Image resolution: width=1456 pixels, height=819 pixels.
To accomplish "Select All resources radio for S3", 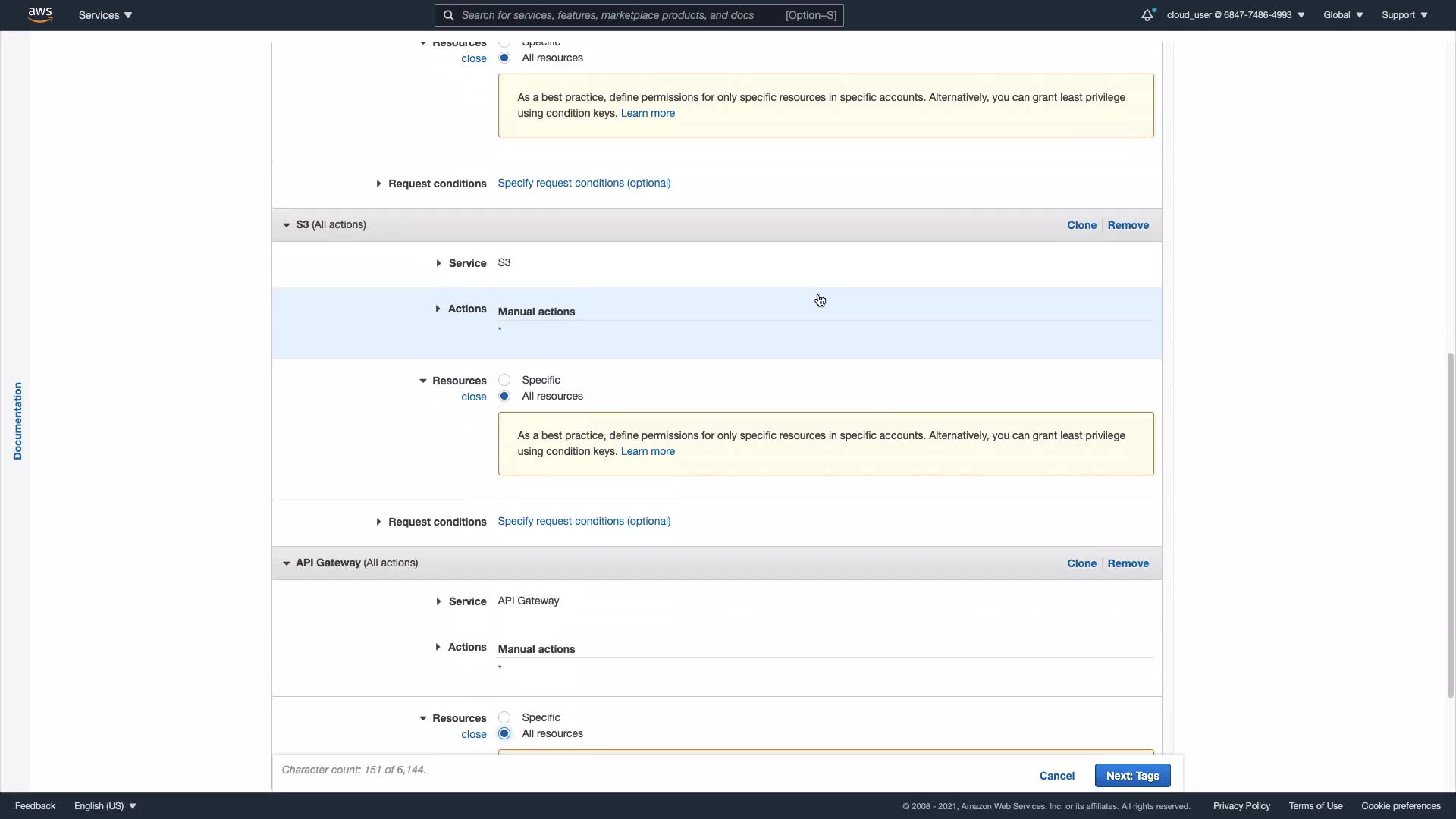I will 504,396.
